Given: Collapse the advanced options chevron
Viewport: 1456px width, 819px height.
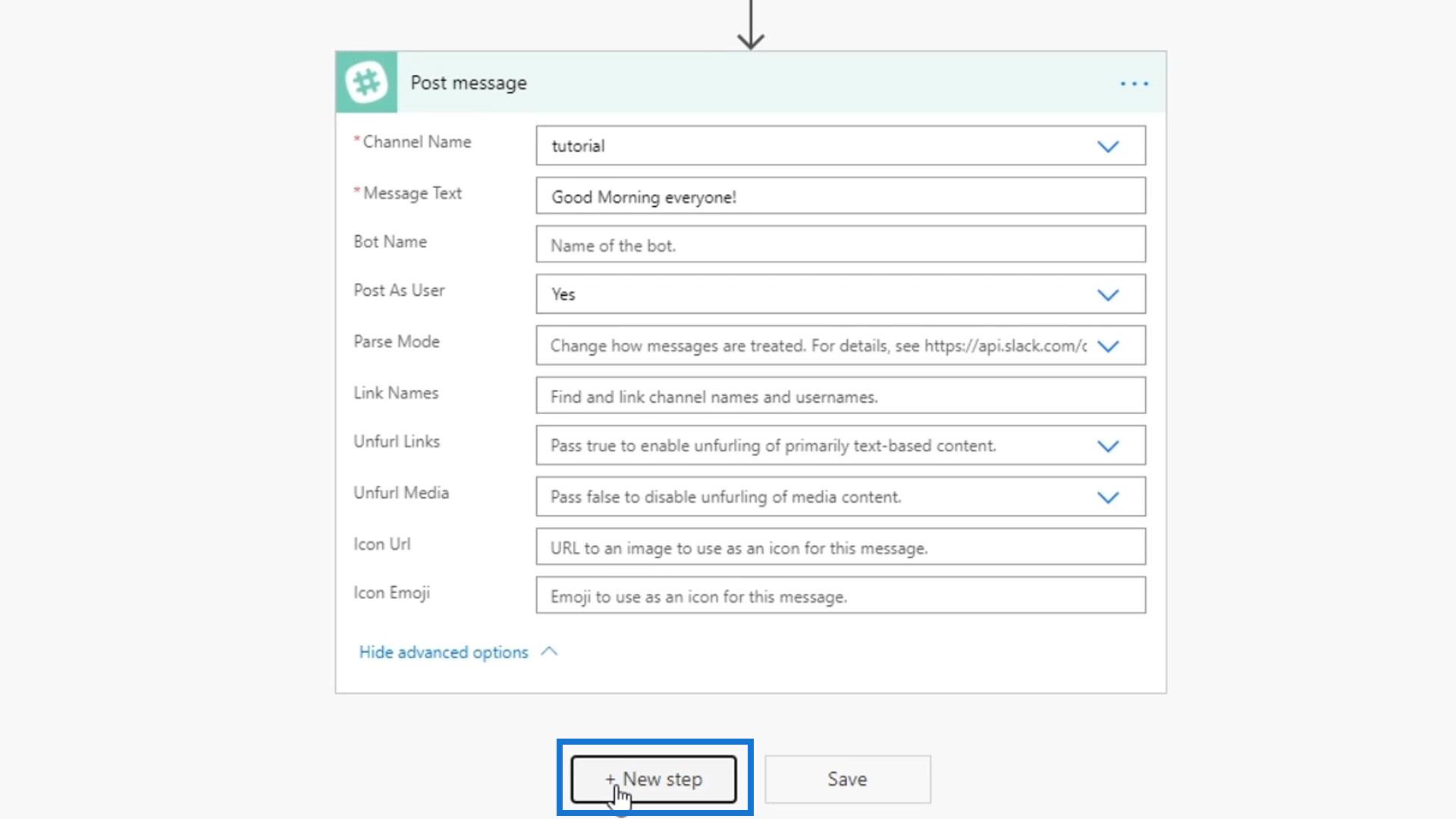Looking at the screenshot, I should click(548, 651).
